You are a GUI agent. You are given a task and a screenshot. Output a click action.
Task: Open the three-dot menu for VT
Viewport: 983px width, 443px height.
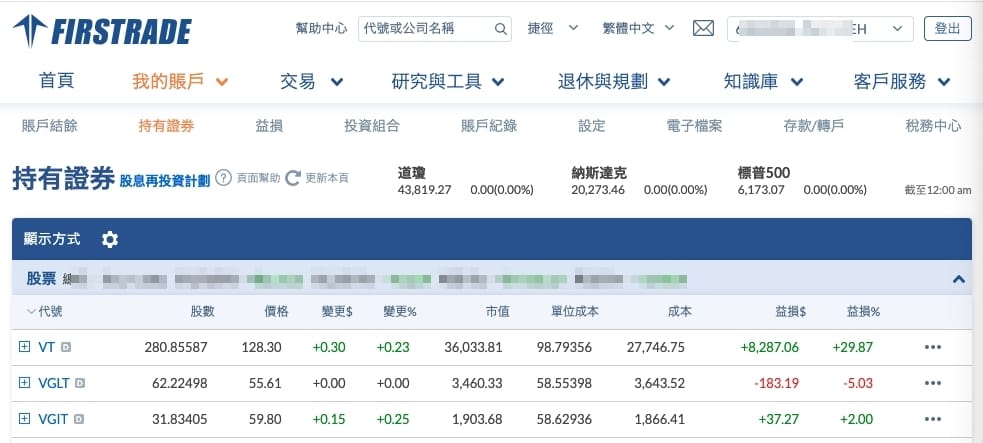click(x=933, y=347)
